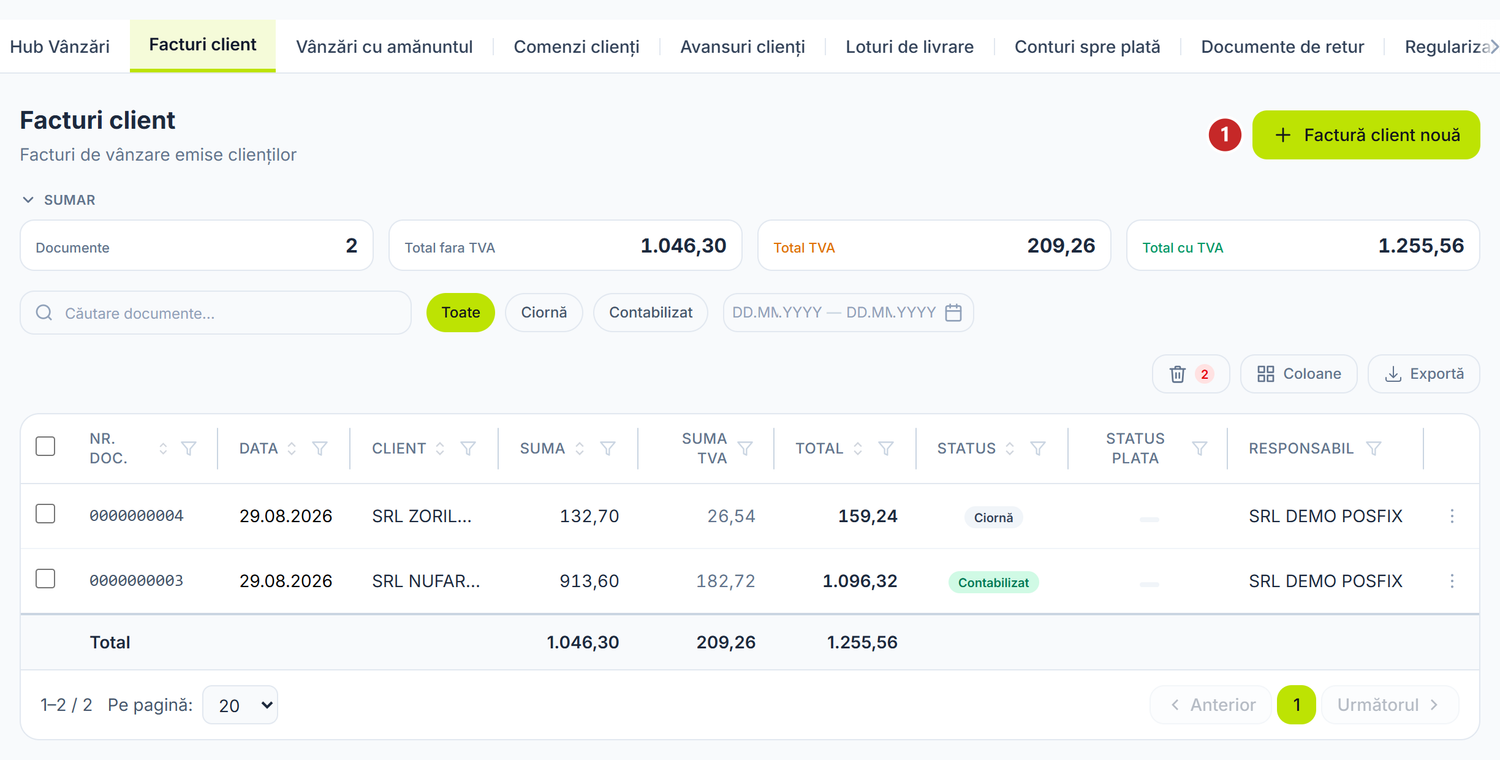Viewport: 1500px width, 760px height.
Task: Open the trash bin with 2 items
Action: click(1191, 374)
